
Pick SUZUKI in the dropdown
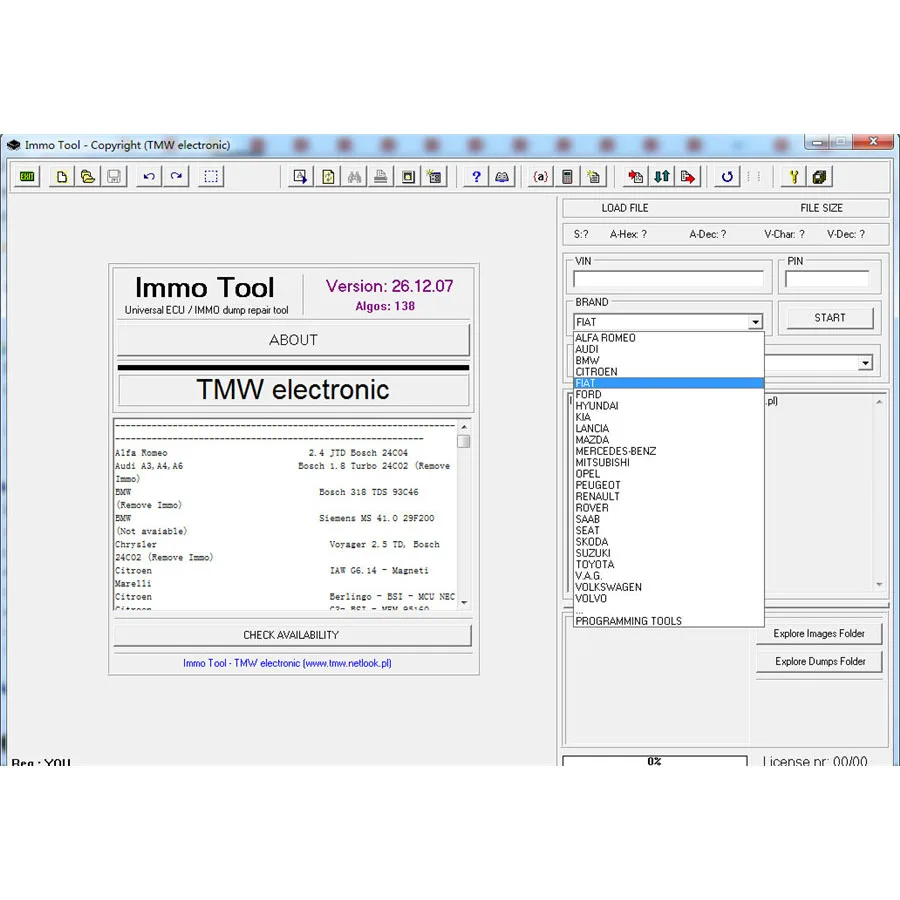pyautogui.click(x=669, y=553)
